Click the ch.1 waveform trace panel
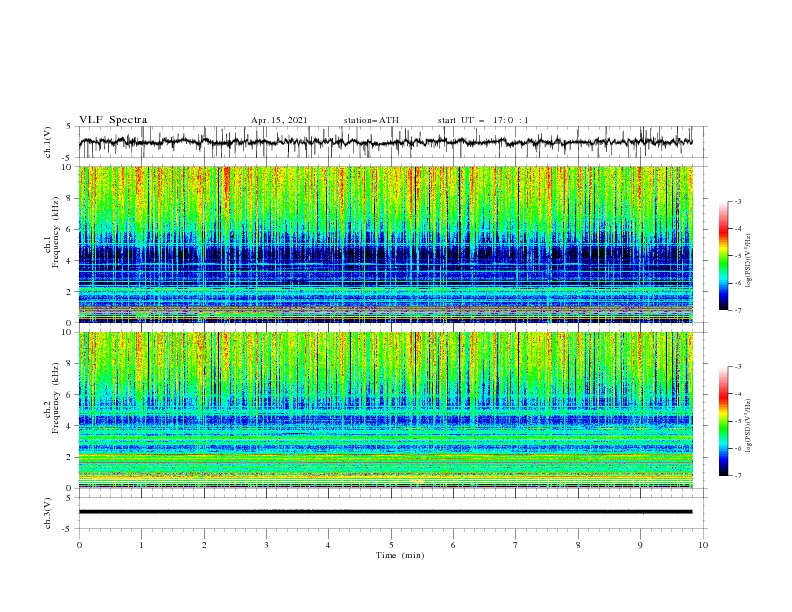Screen dimensions: 792x612 point(393,142)
